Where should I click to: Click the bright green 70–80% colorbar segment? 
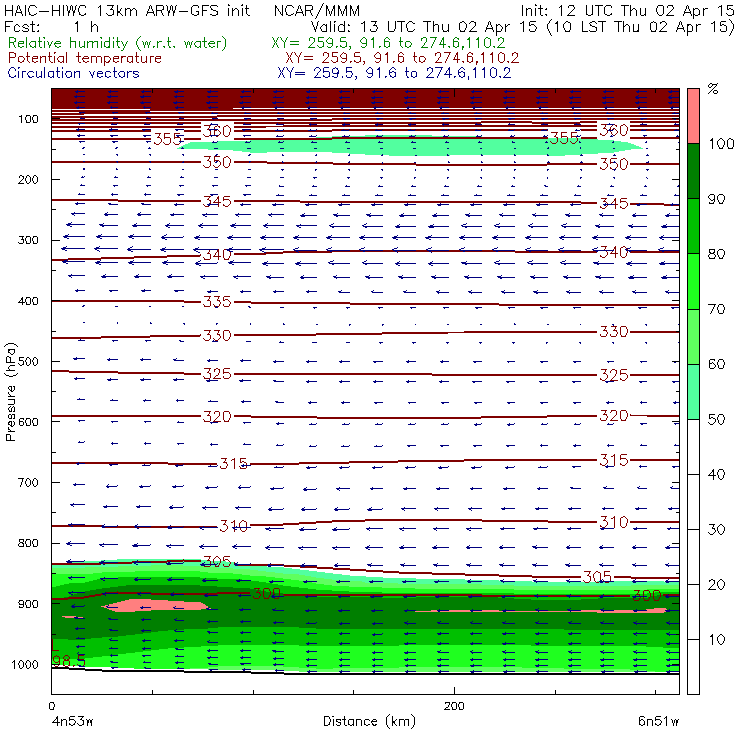693,281
